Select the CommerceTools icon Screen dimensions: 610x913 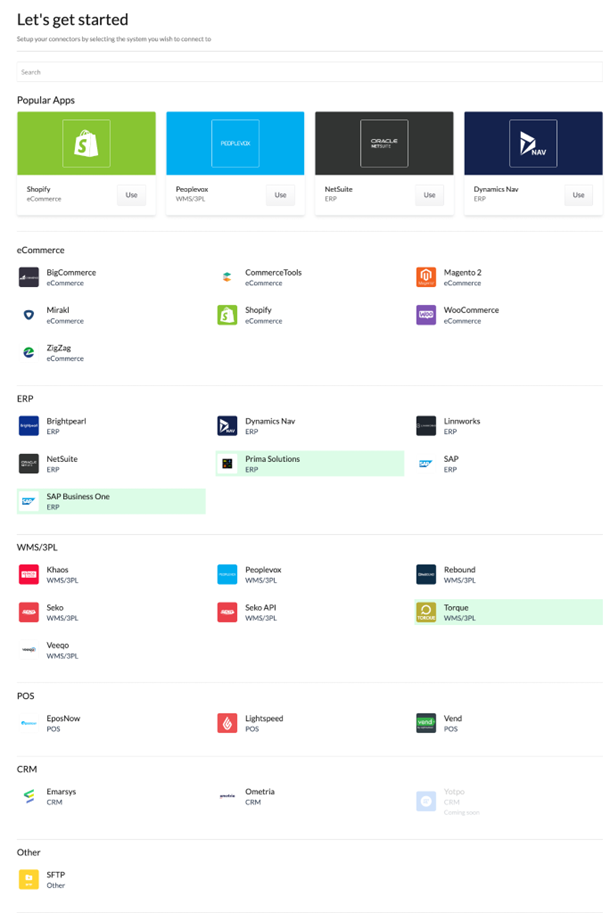point(227,277)
